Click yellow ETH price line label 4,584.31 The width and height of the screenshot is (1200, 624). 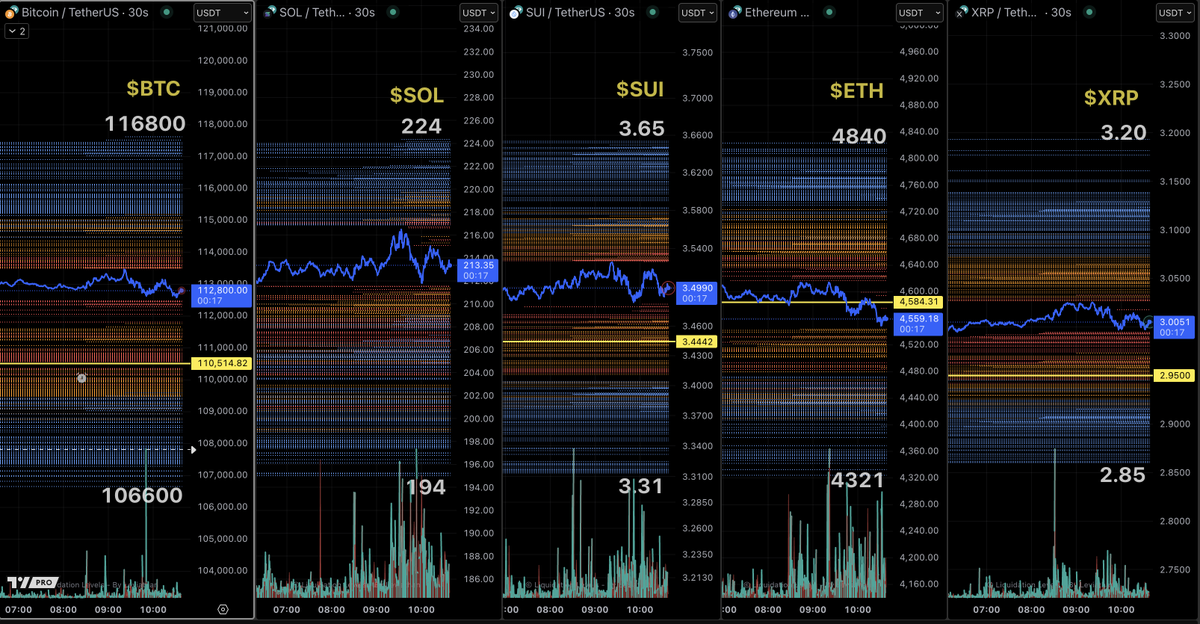click(x=919, y=301)
